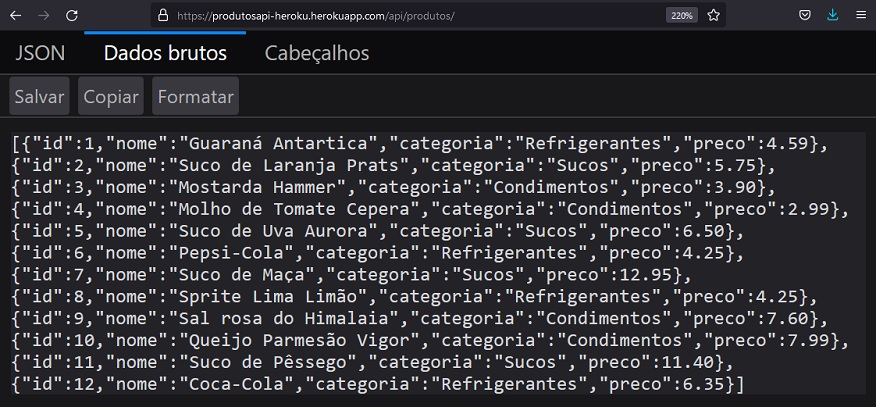Go back to the previous page
The image size is (876, 407).
pyautogui.click(x=16, y=16)
